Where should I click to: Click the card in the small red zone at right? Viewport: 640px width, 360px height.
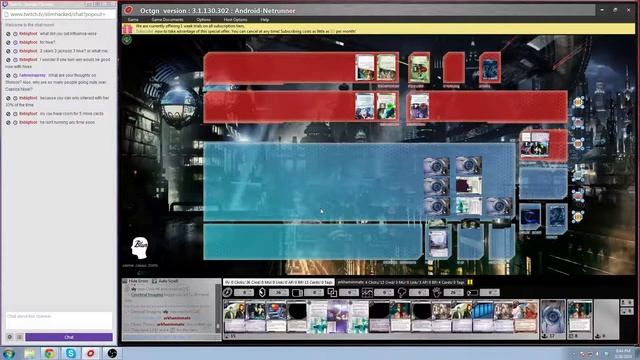click(x=535, y=144)
